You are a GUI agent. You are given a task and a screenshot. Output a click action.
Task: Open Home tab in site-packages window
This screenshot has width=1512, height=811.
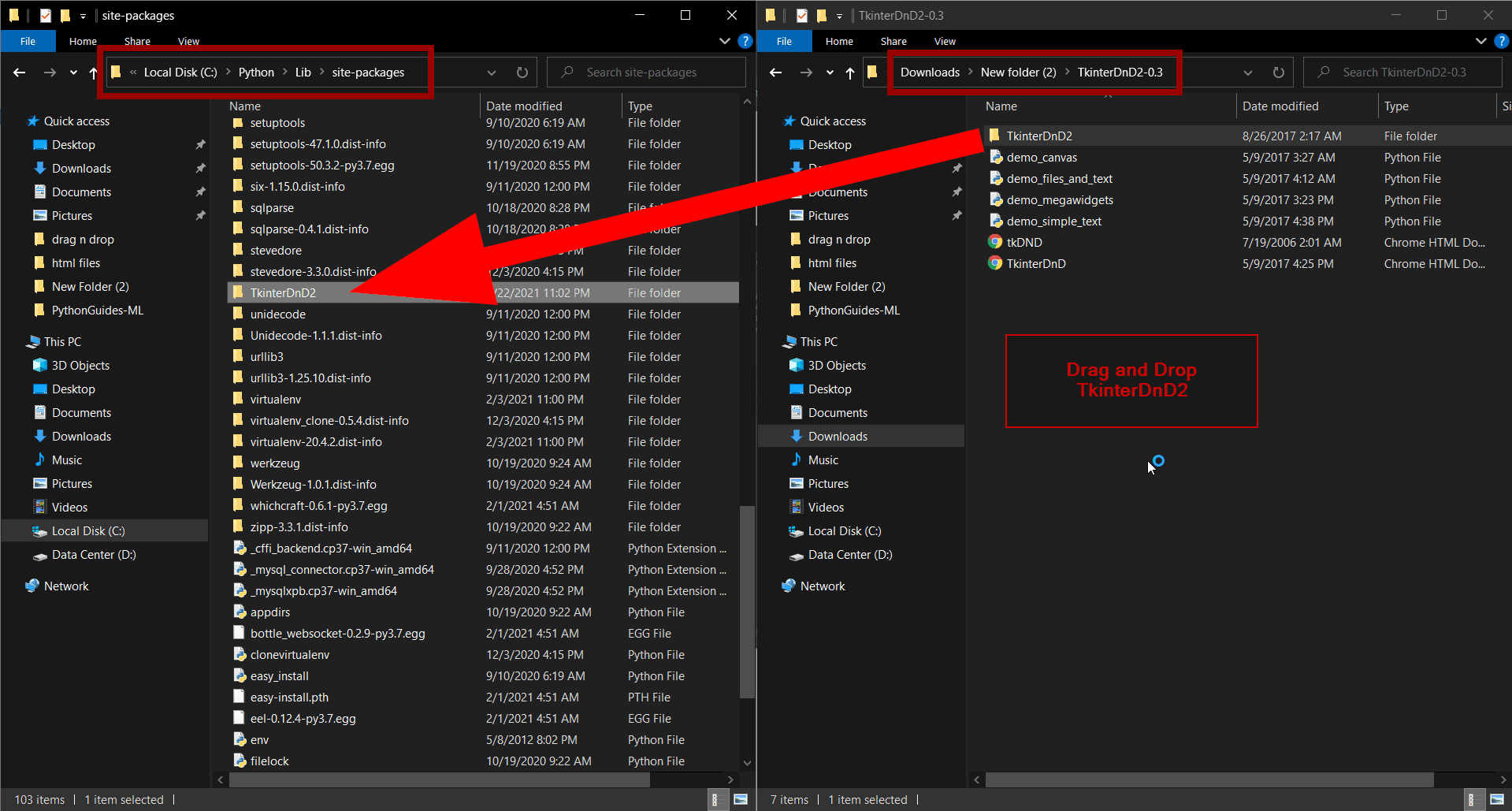(x=83, y=41)
